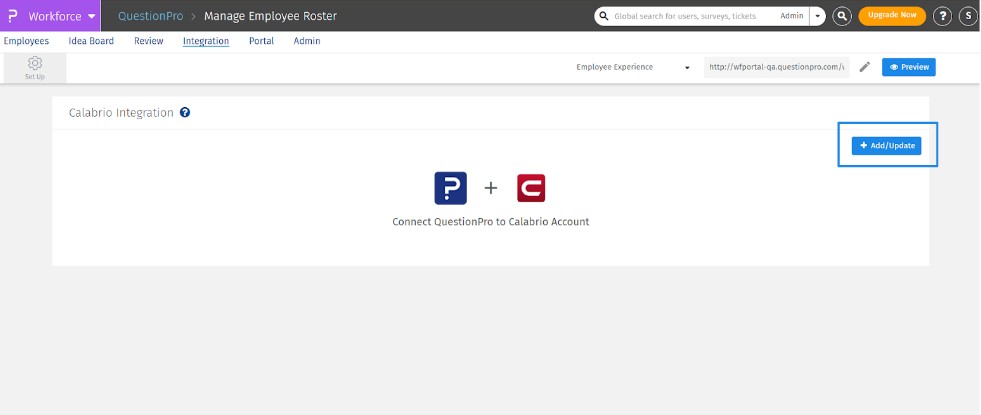981x415 pixels.
Task: Open the help question mark icon
Action: tap(942, 16)
